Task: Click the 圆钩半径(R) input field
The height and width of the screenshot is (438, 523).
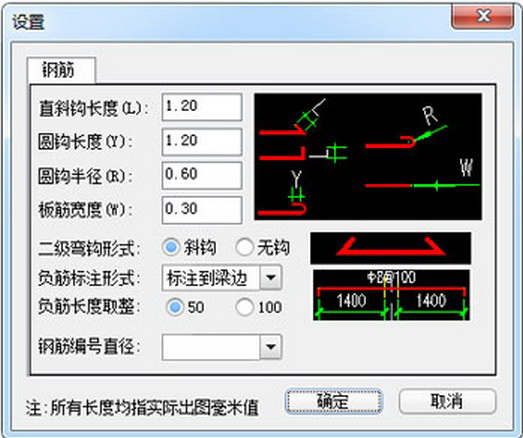Action: [x=202, y=175]
